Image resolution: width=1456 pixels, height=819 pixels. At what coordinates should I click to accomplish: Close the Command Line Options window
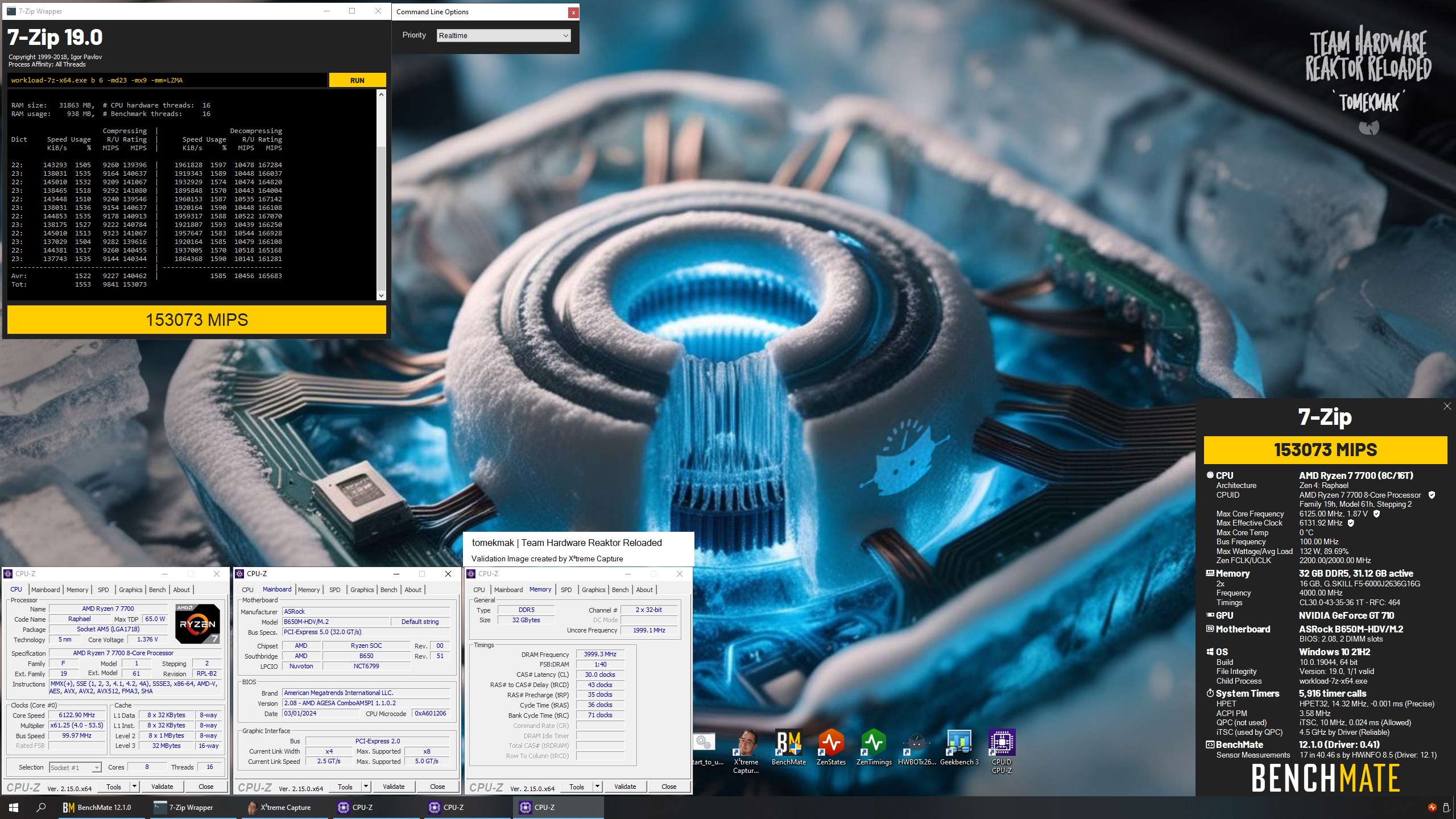click(573, 12)
